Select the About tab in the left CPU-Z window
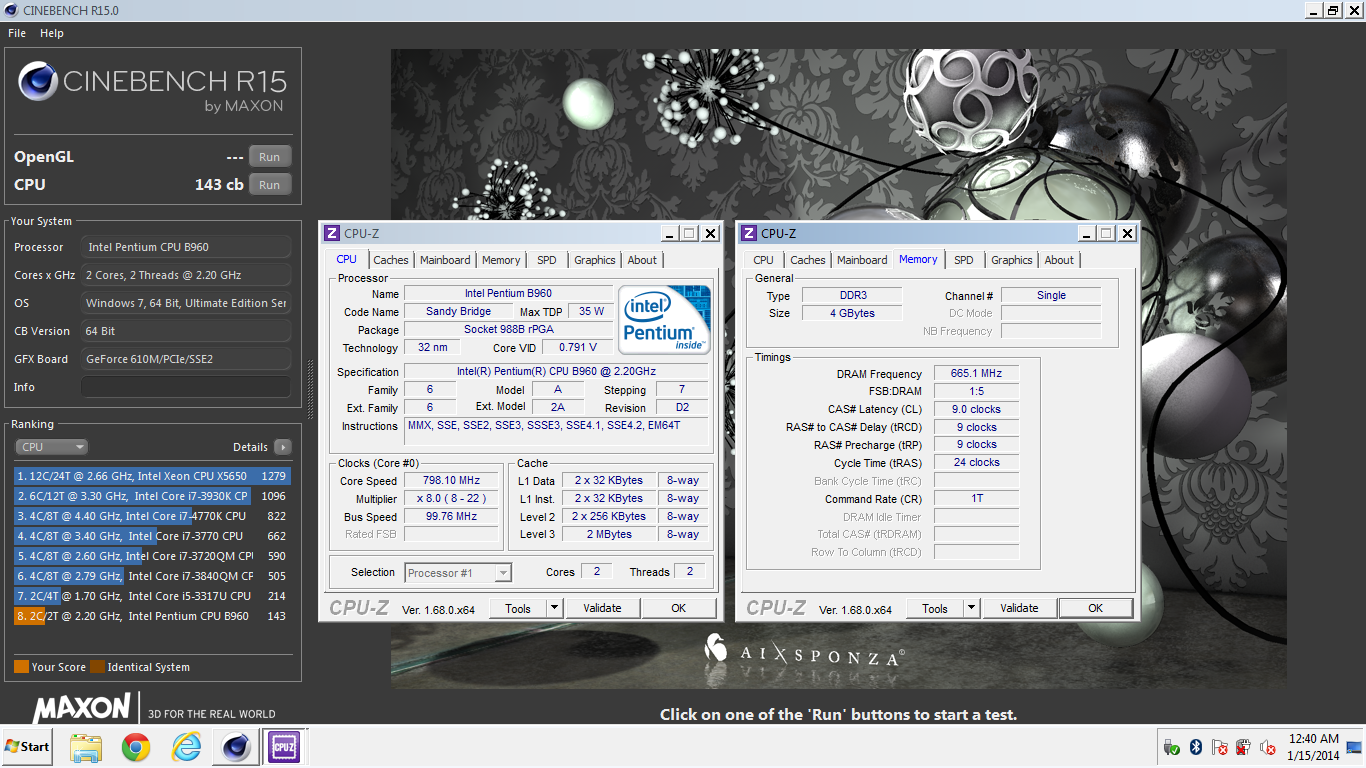Viewport: 1366px width, 768px height. [643, 260]
